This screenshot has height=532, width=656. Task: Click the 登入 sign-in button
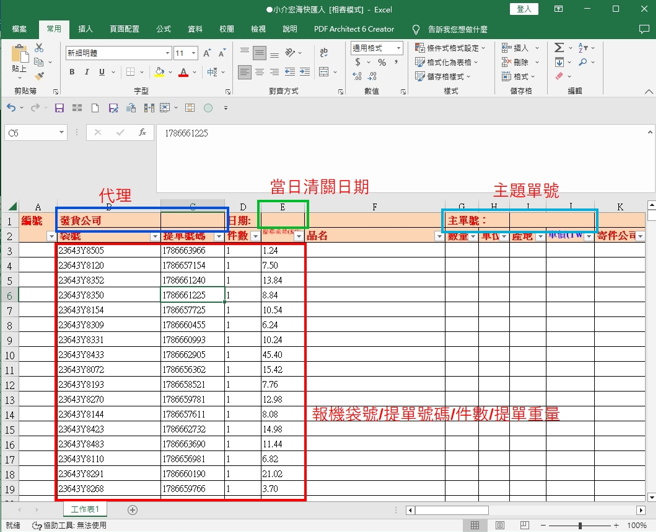[523, 8]
